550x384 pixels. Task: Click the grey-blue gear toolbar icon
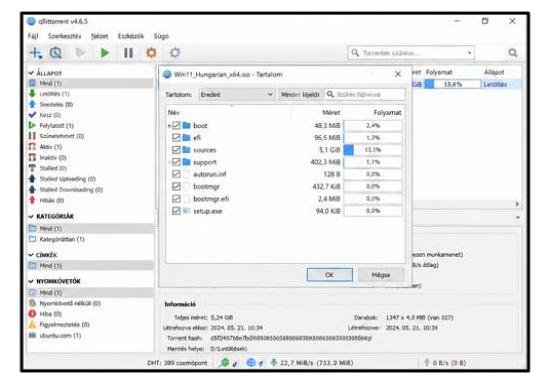pos(175,53)
